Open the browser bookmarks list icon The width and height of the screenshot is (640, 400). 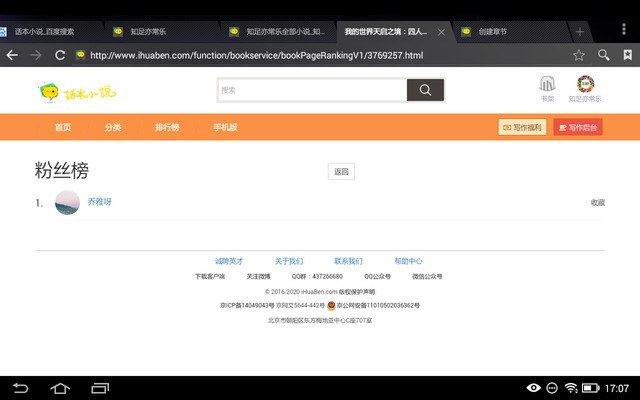(627, 55)
